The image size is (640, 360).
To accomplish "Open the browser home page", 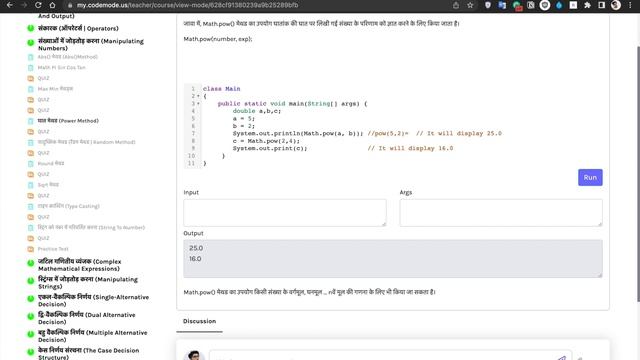I will tap(52, 5).
